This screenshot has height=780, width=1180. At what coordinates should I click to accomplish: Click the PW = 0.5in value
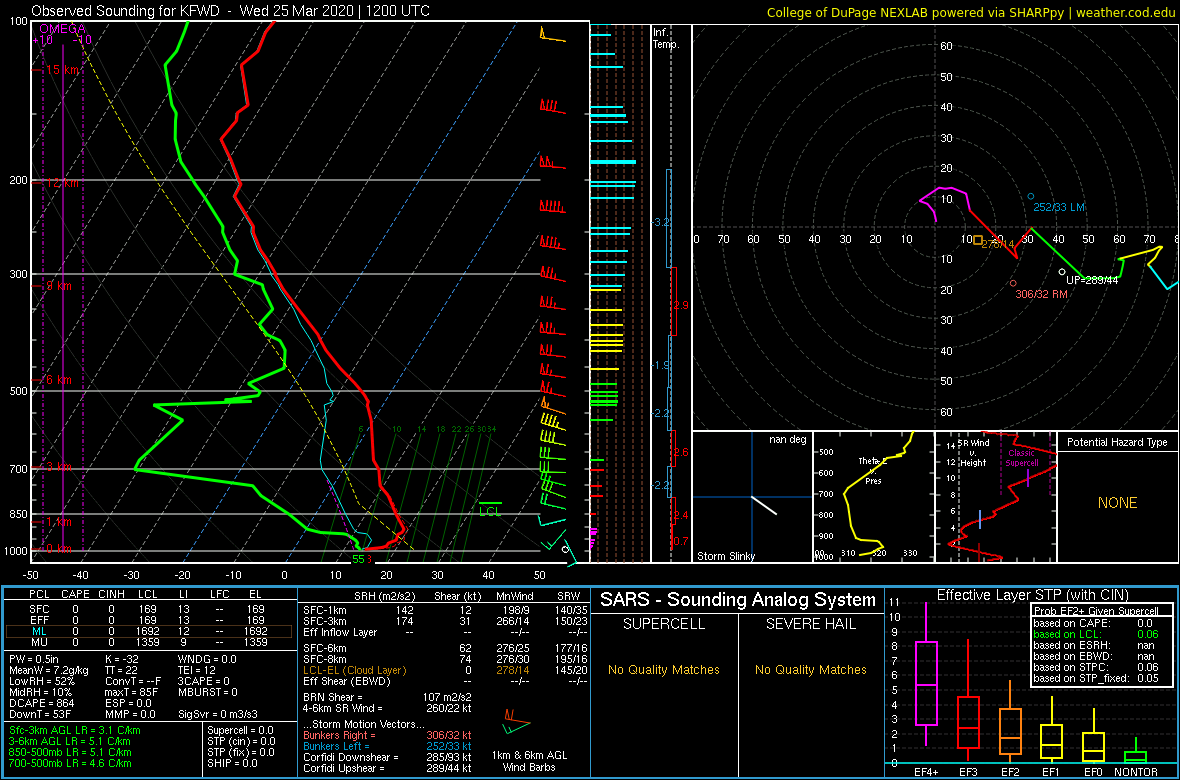(x=36, y=659)
